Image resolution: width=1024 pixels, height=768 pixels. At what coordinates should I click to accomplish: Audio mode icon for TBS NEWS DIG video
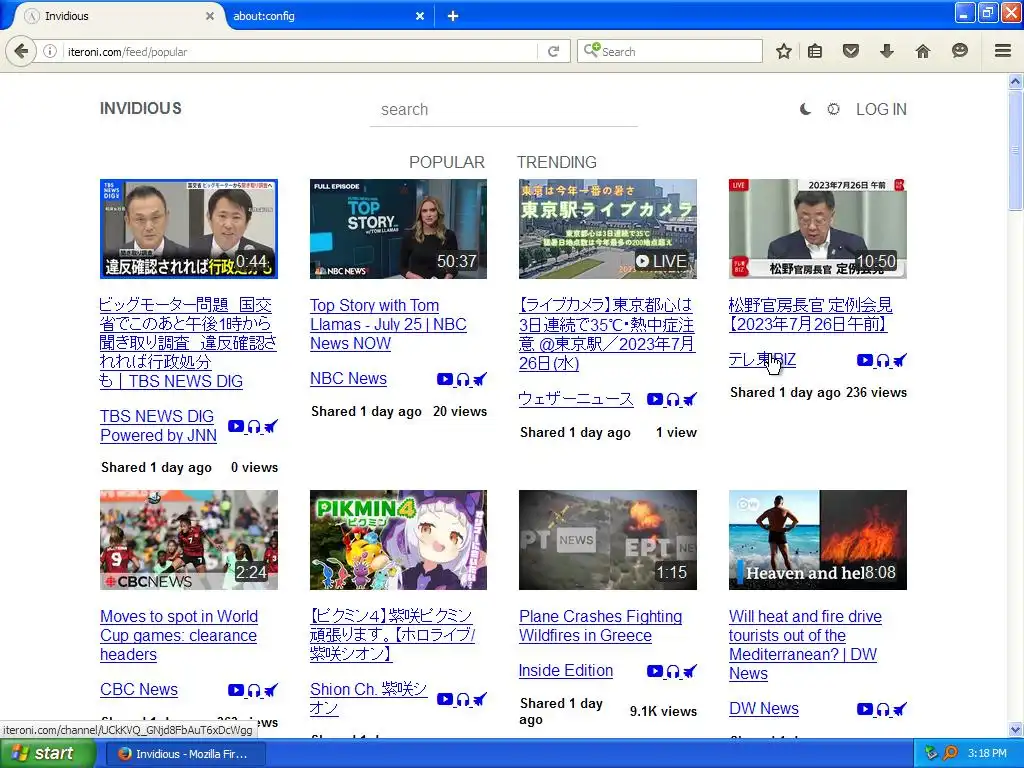254,427
